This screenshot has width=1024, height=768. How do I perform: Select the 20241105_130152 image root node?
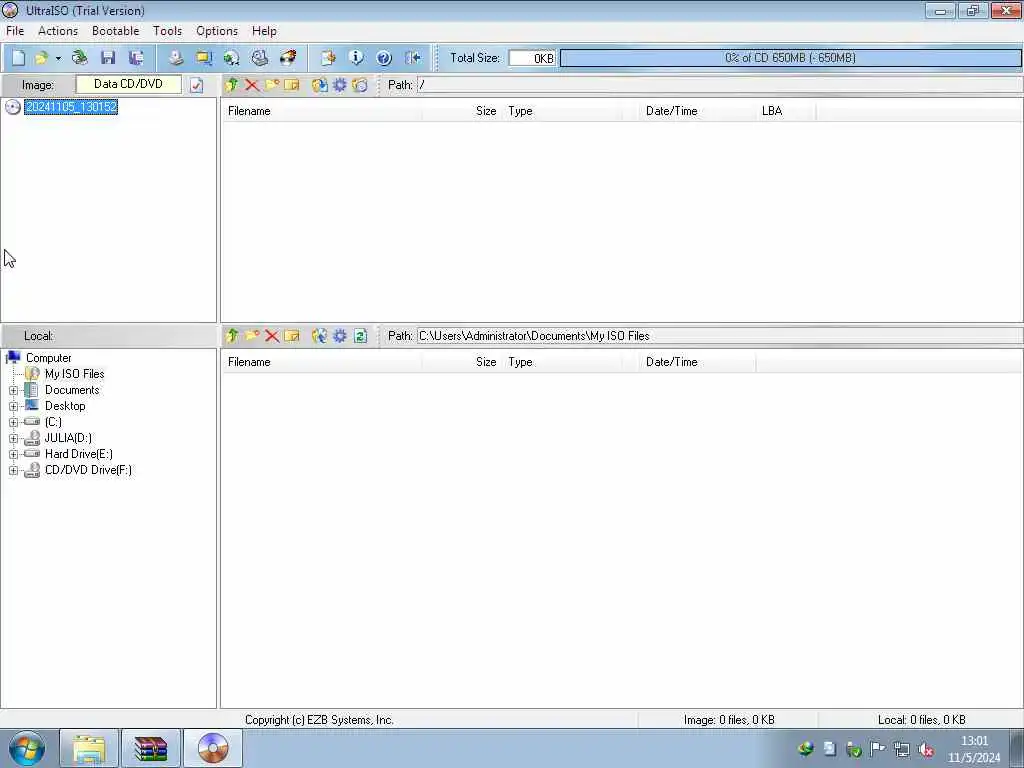point(71,106)
